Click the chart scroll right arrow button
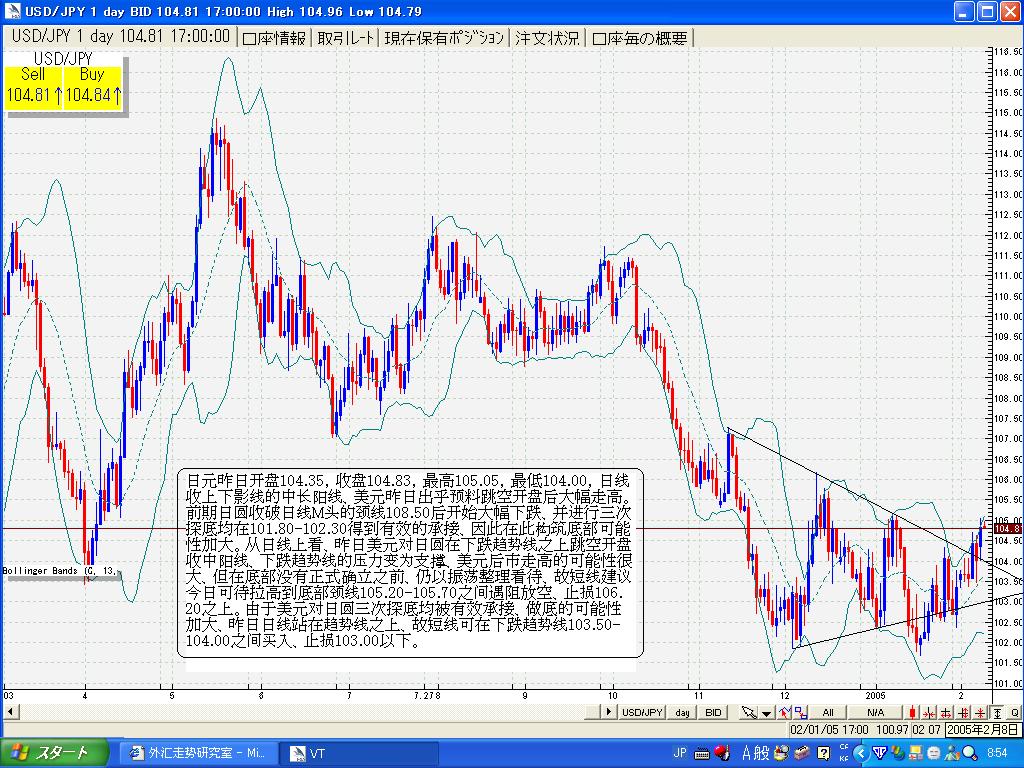 [x=607, y=712]
